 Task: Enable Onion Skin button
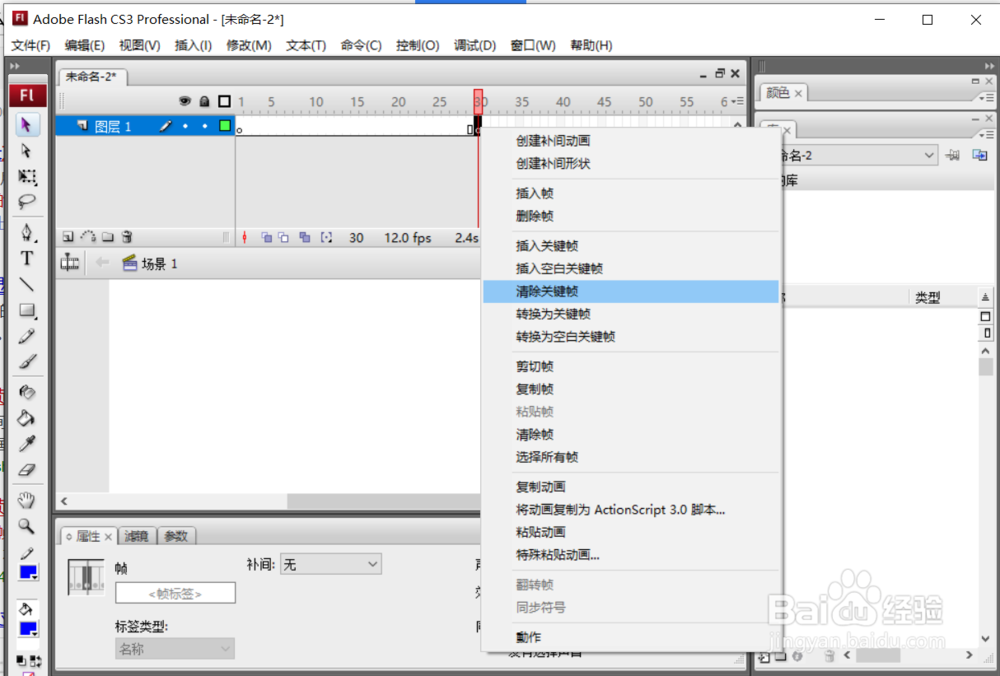pos(267,238)
